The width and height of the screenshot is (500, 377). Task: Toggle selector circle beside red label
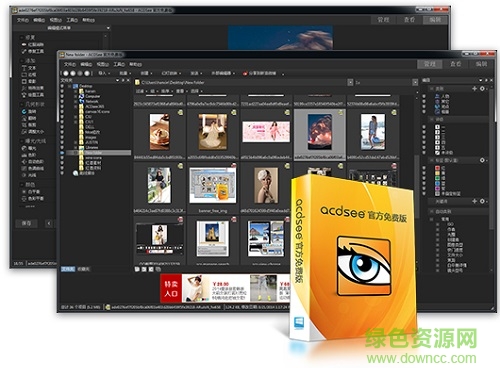(x=424, y=168)
